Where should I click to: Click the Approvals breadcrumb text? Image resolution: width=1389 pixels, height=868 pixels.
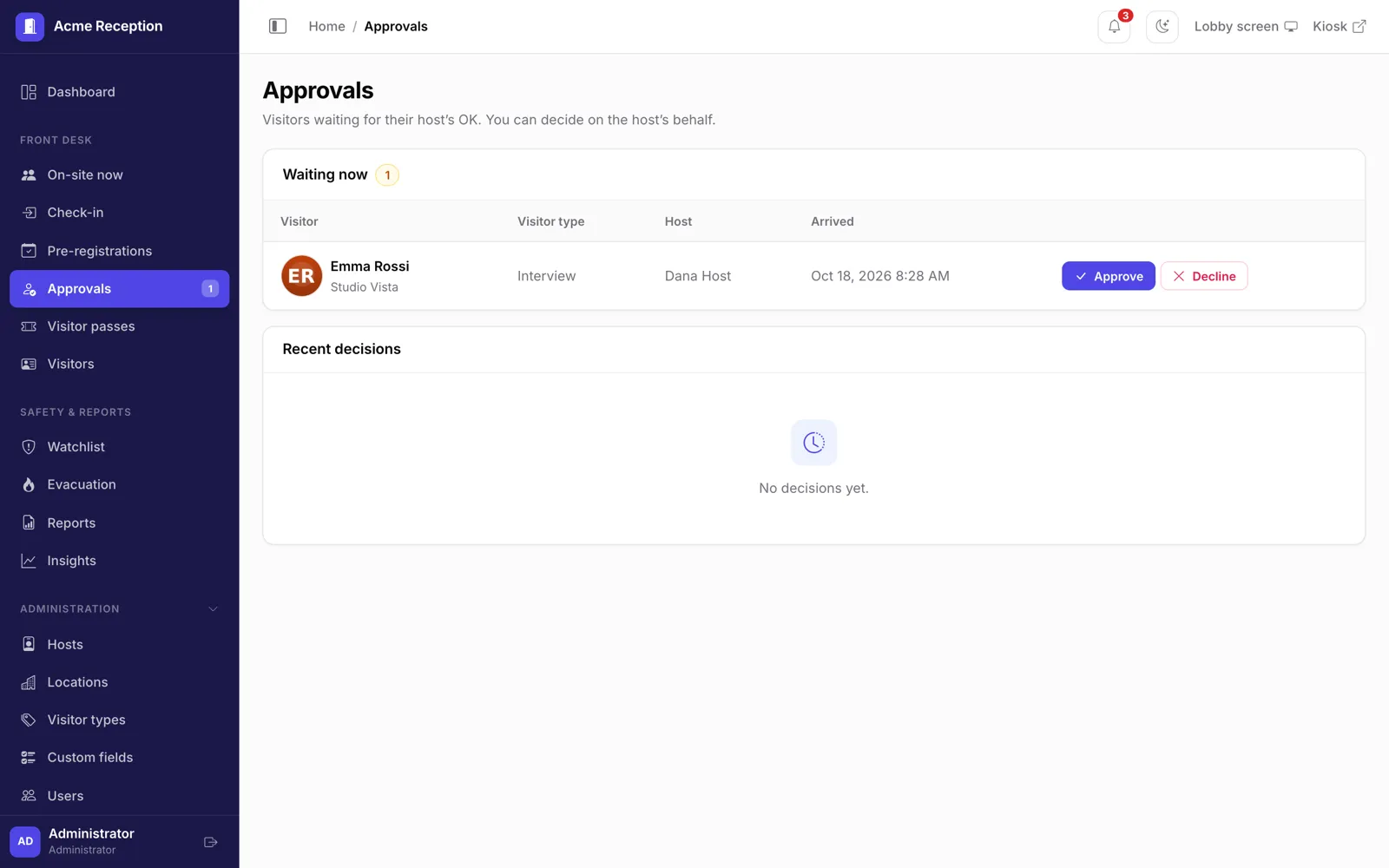click(x=396, y=26)
